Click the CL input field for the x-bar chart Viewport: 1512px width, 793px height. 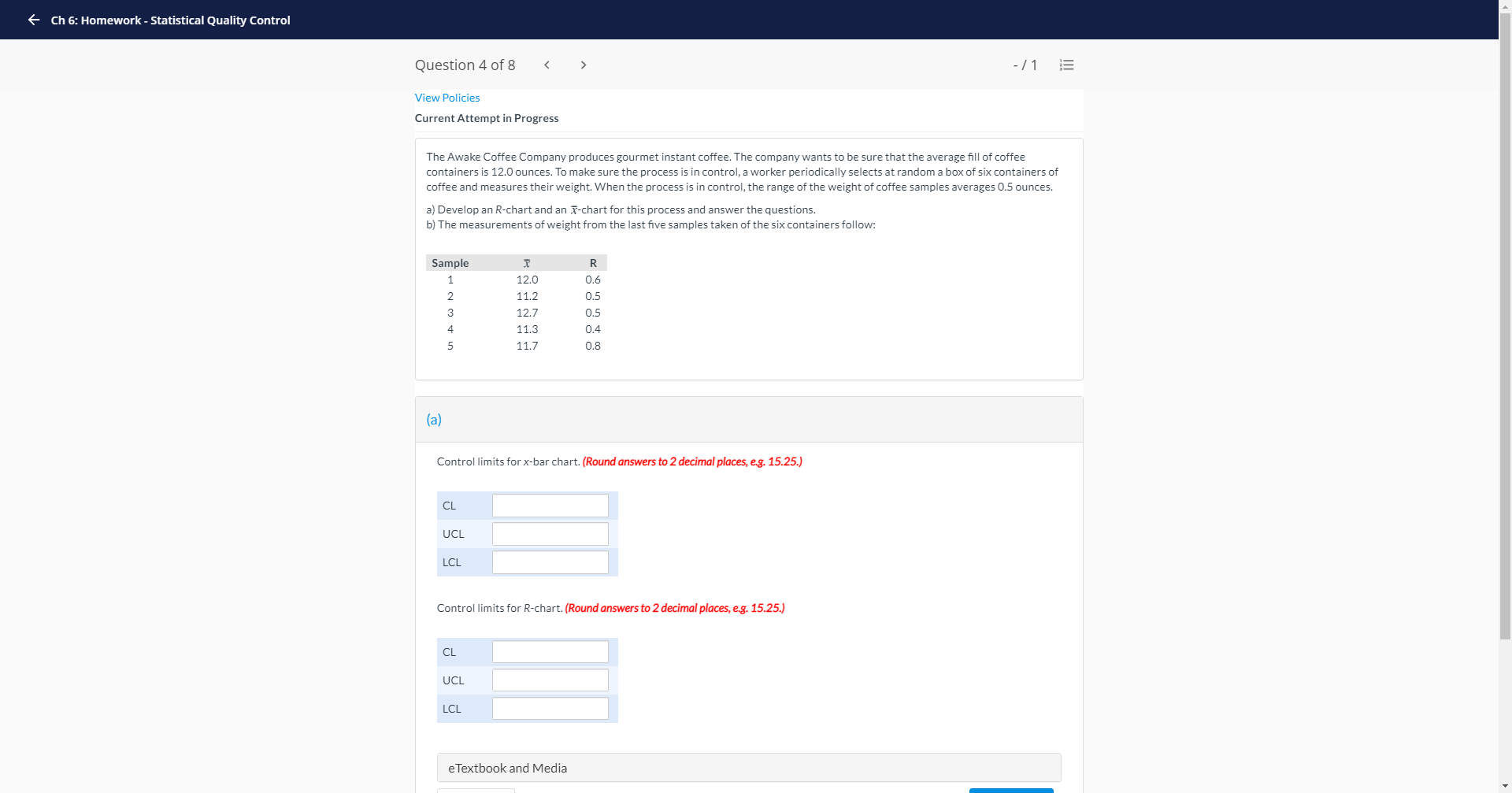tap(550, 505)
